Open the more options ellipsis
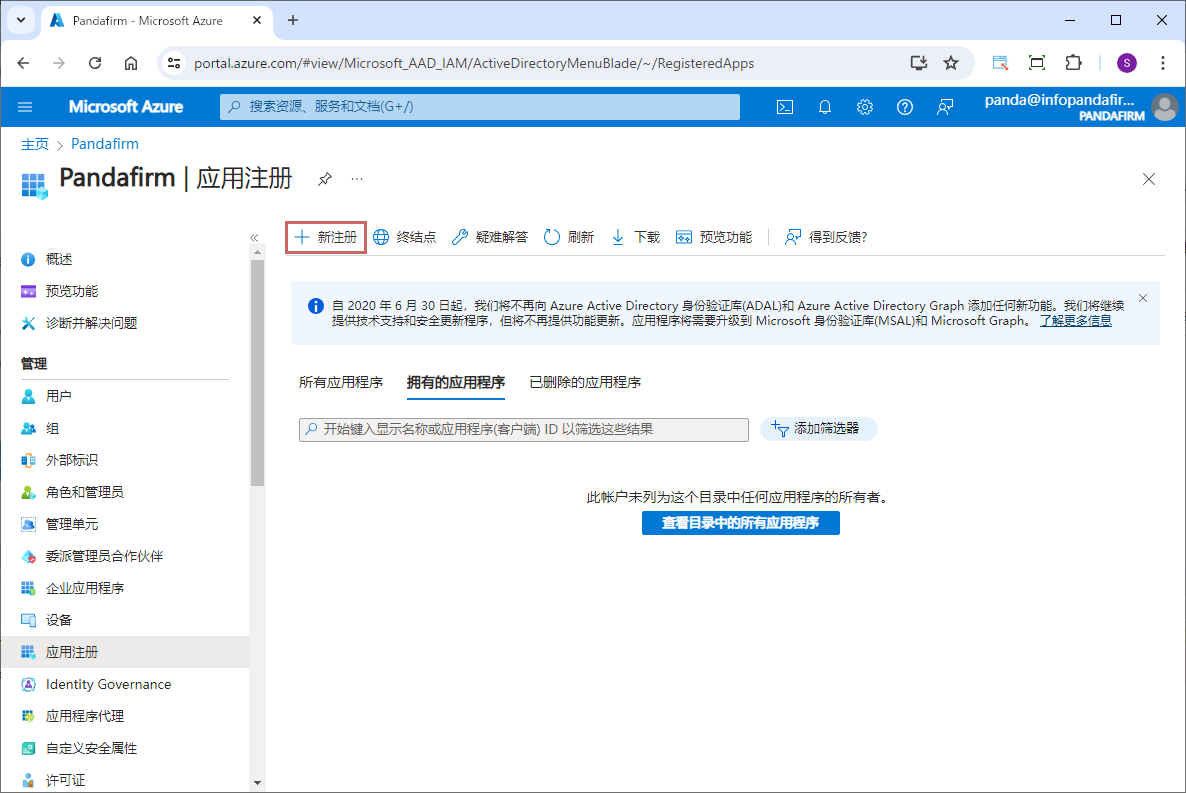This screenshot has height=793, width=1186. click(357, 179)
